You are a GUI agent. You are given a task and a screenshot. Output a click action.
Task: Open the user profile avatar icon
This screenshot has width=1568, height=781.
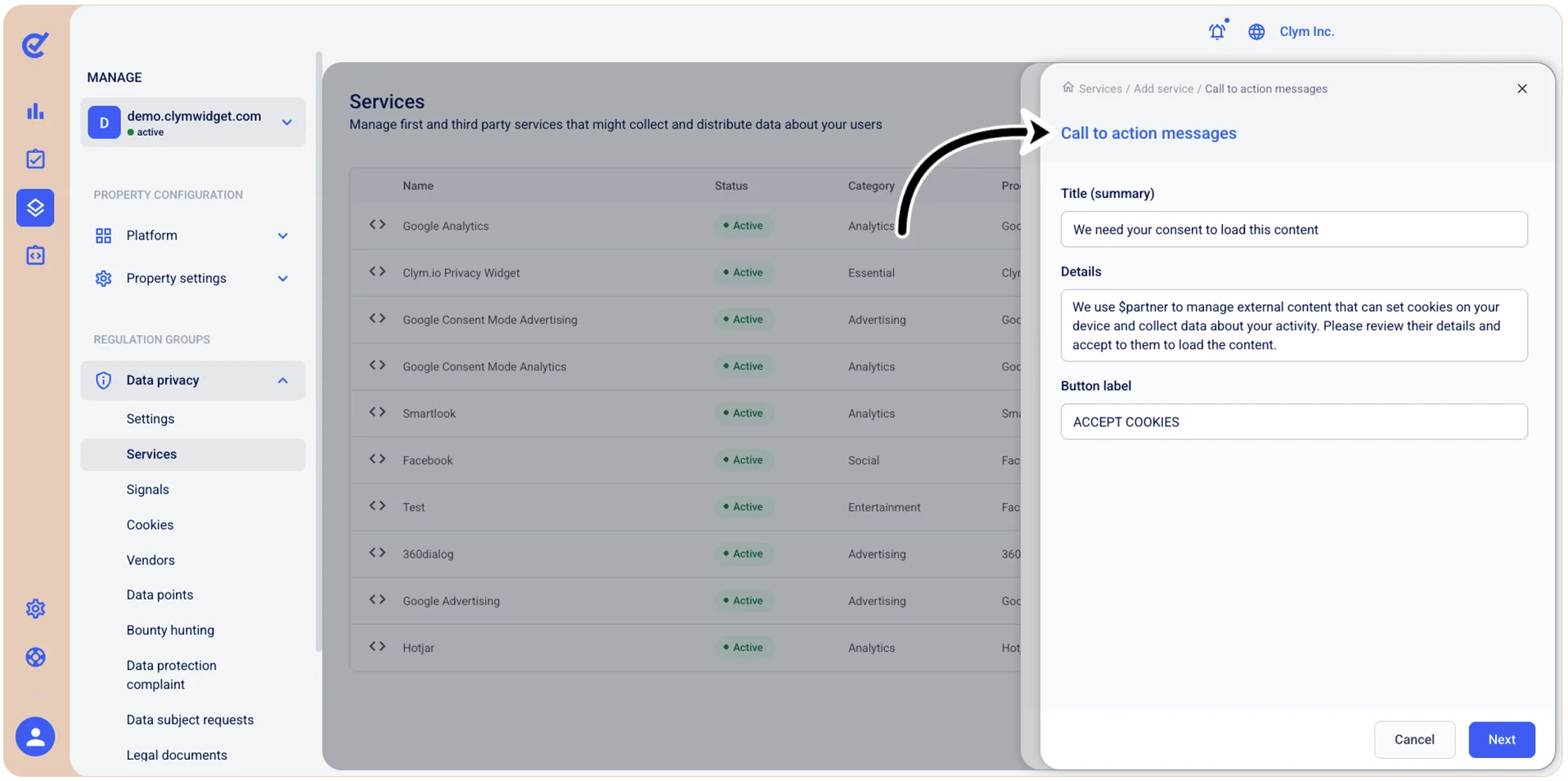(35, 737)
